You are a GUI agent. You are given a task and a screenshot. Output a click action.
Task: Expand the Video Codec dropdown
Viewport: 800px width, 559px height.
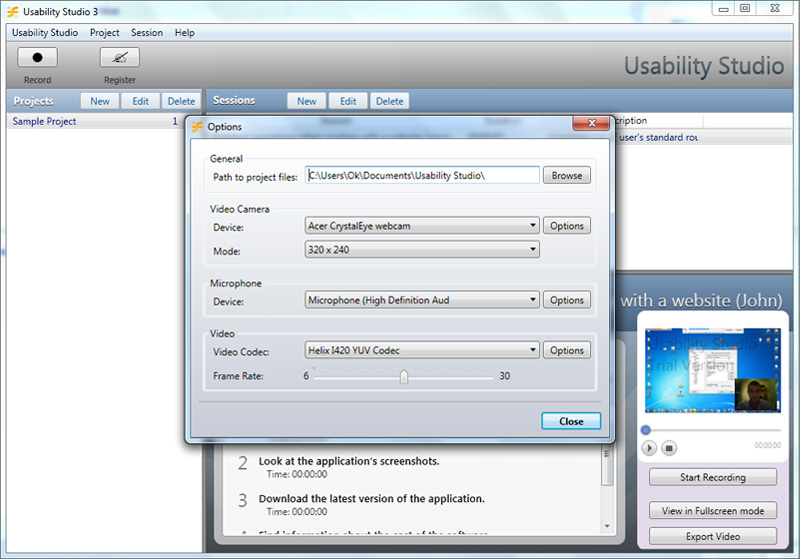(x=422, y=350)
